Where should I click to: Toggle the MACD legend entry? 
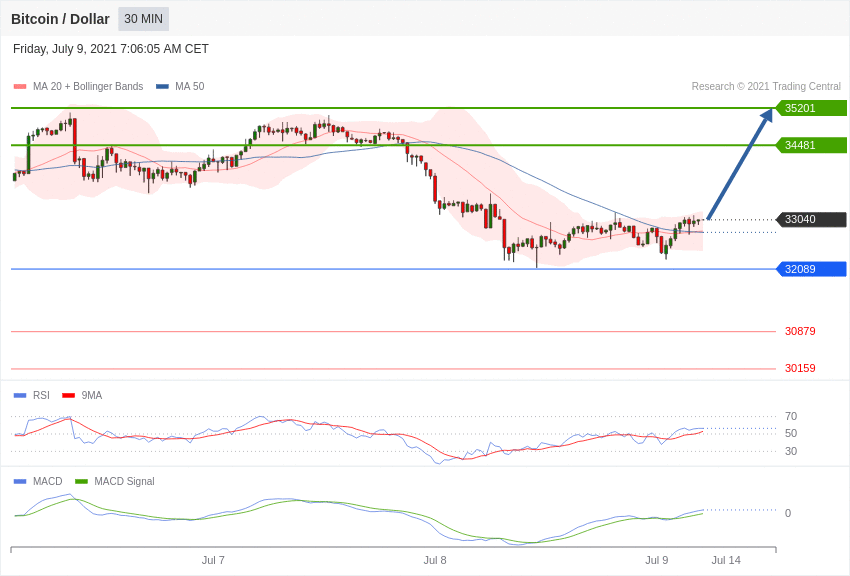38,482
